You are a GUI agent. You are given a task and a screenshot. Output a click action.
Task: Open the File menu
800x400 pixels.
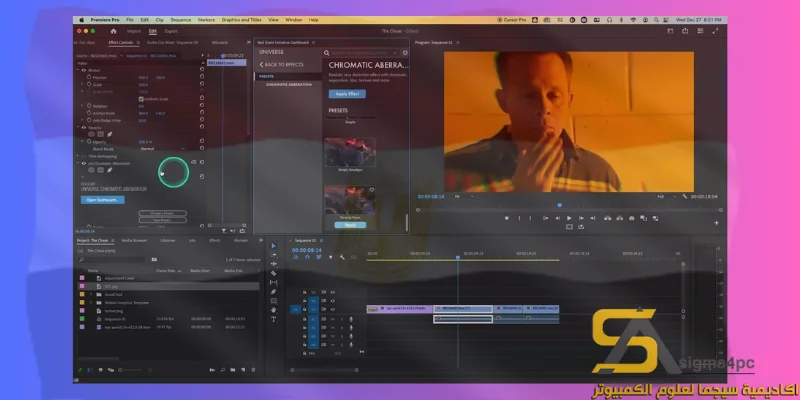click(130, 20)
